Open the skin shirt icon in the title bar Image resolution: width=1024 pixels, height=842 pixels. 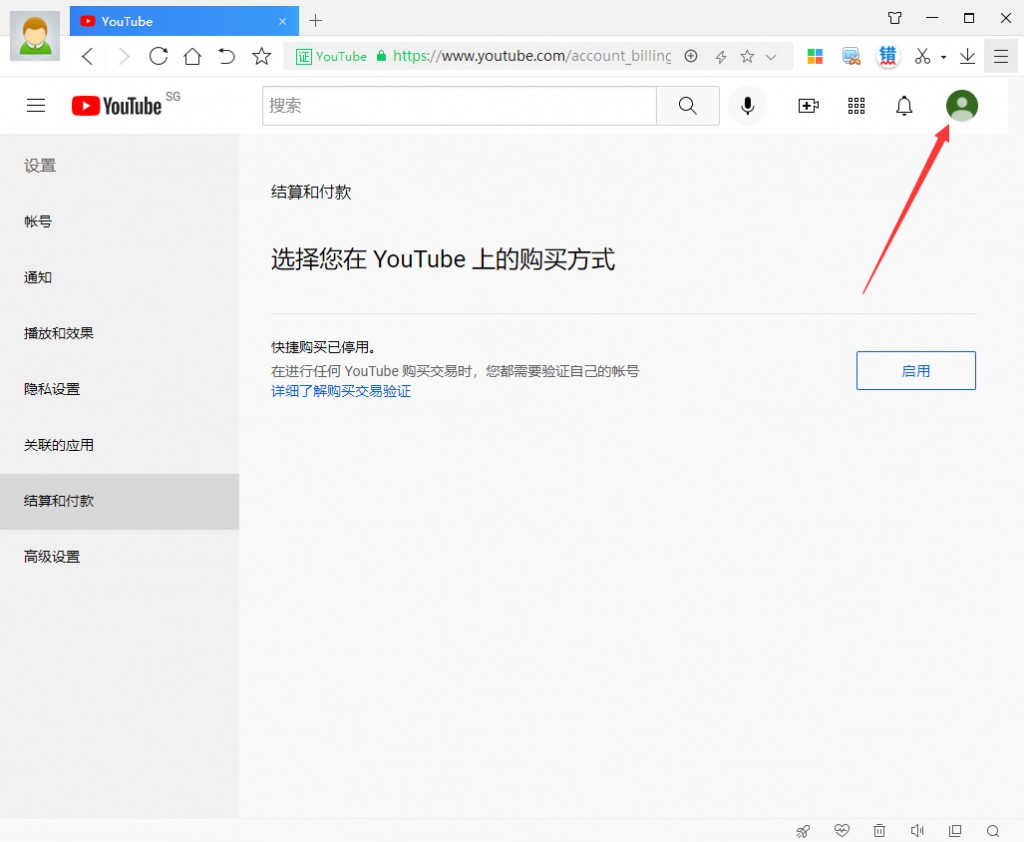click(x=895, y=18)
